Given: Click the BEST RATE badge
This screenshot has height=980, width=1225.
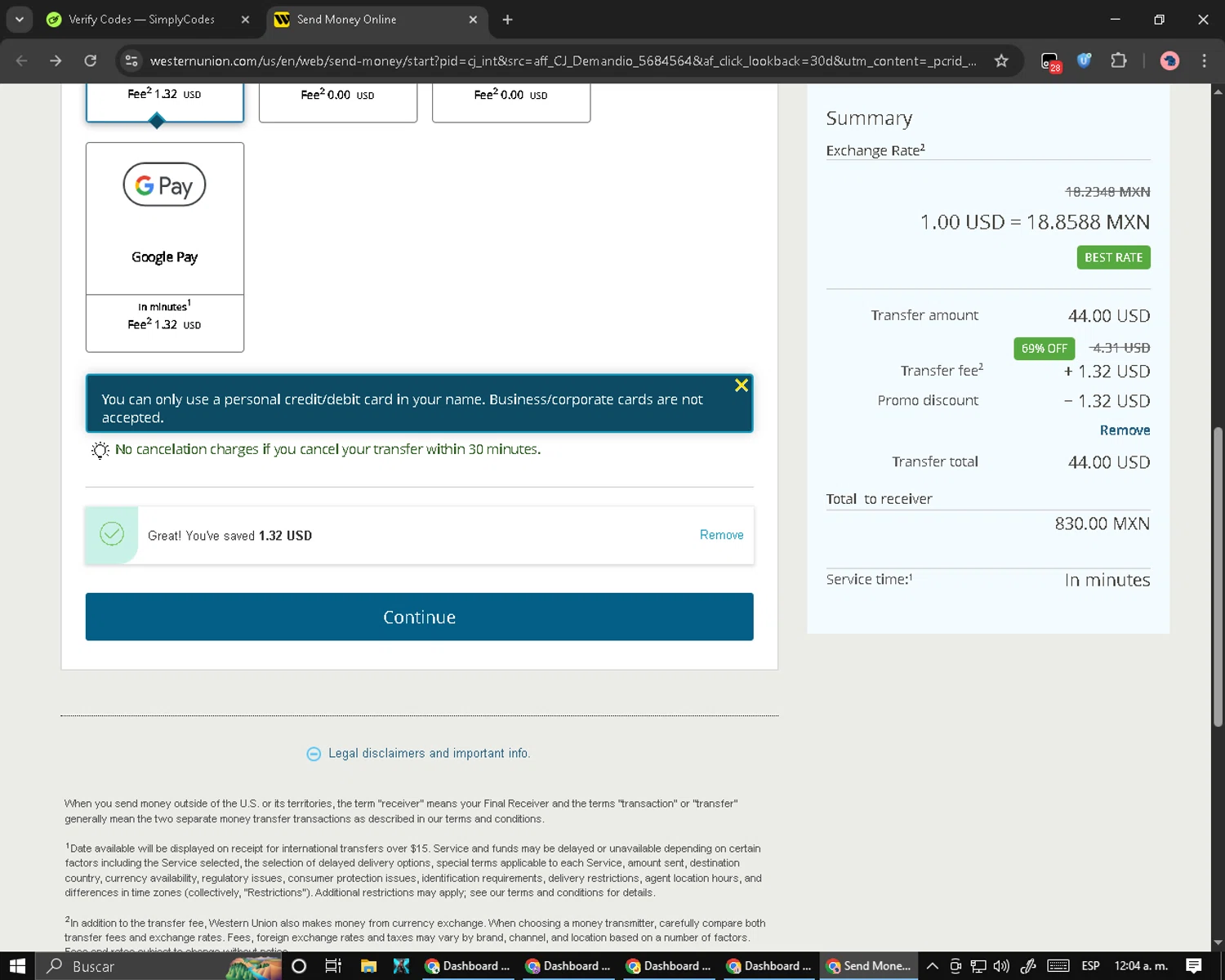Looking at the screenshot, I should (x=1113, y=257).
